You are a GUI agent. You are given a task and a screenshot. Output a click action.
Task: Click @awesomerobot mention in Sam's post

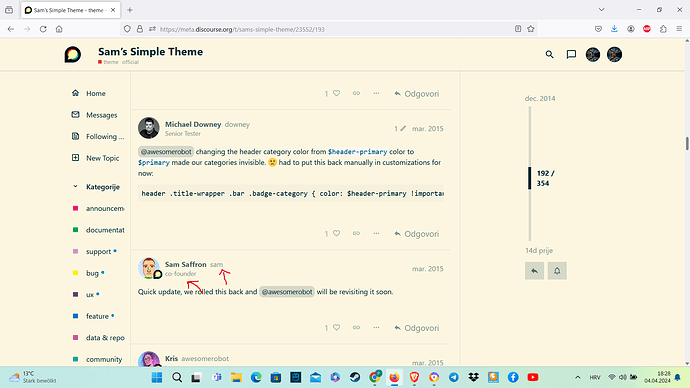tap(287, 292)
